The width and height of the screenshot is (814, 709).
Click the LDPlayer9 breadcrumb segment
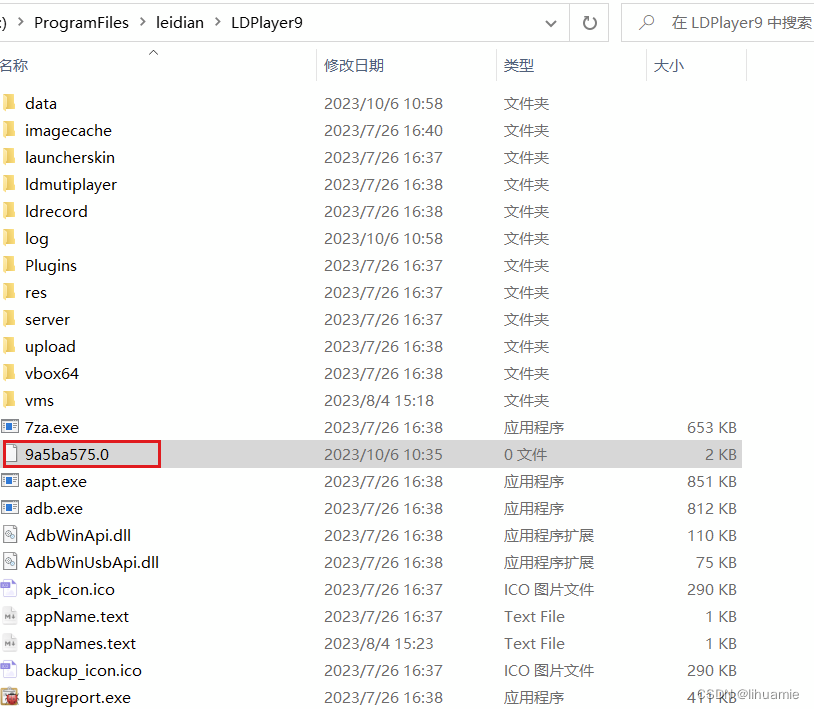click(267, 23)
